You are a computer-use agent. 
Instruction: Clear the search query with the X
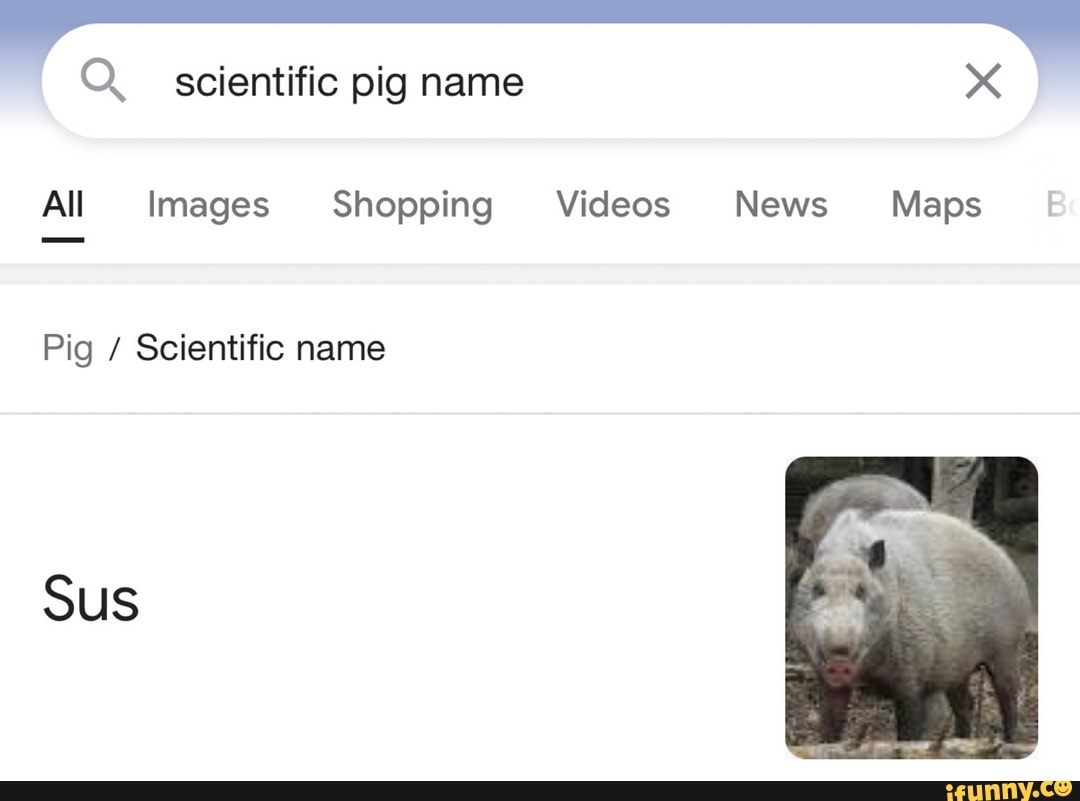983,81
